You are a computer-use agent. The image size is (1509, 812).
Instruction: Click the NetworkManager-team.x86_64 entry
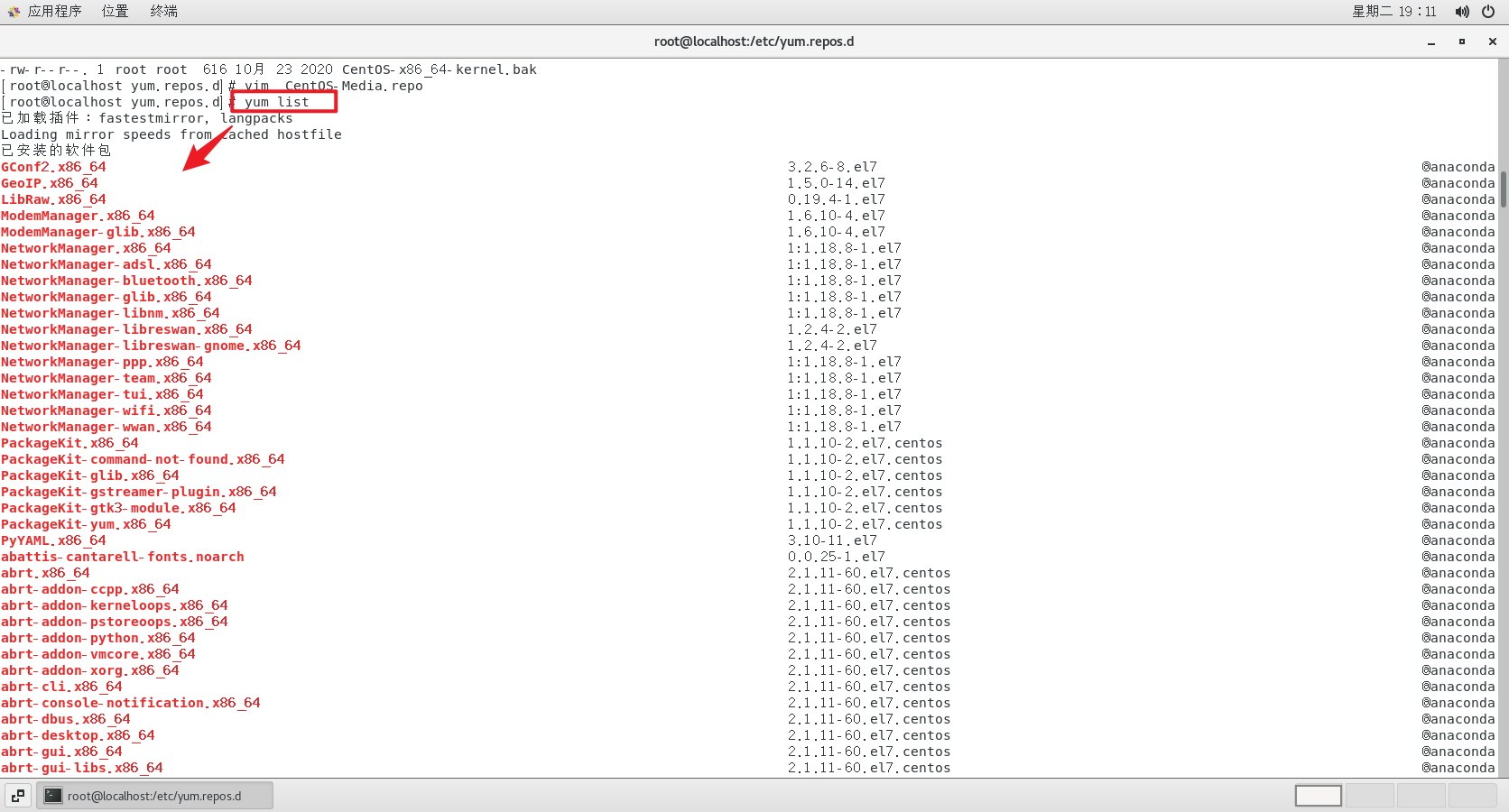pyautogui.click(x=106, y=378)
